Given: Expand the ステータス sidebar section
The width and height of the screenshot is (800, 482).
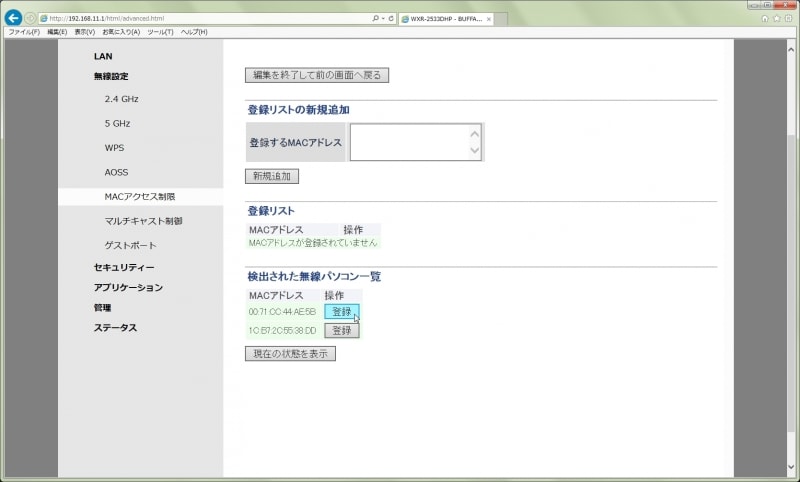Looking at the screenshot, I should (115, 327).
